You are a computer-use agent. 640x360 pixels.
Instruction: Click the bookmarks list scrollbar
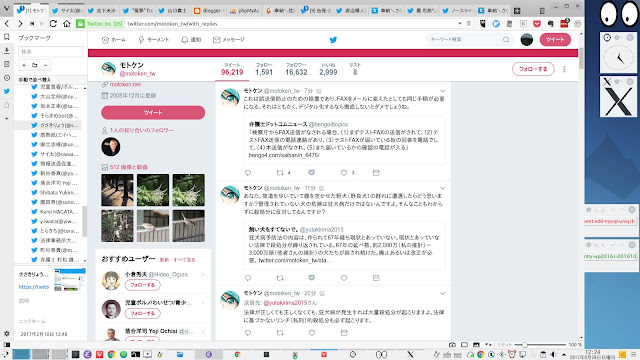tap(84, 221)
